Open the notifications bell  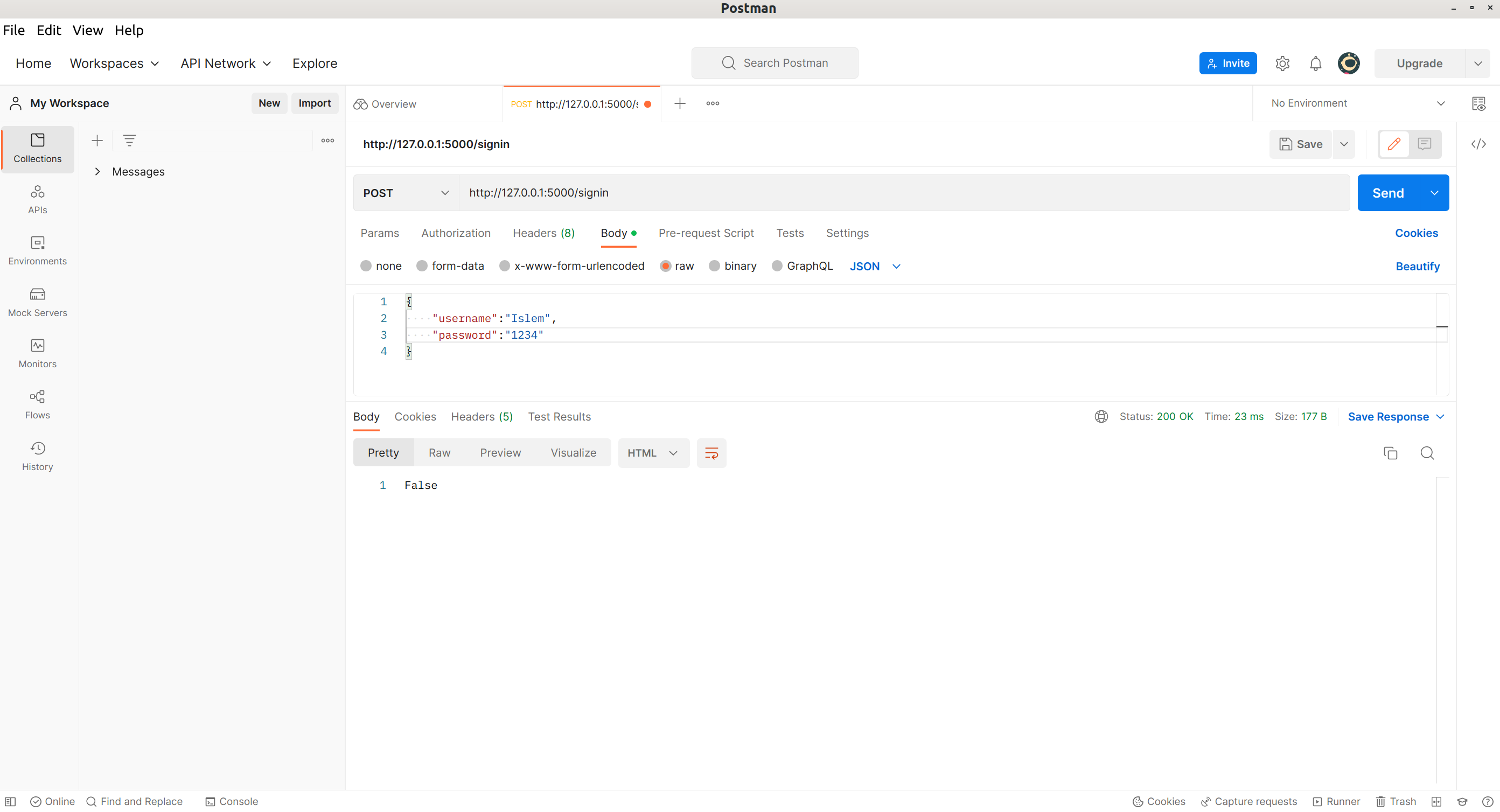[1315, 64]
